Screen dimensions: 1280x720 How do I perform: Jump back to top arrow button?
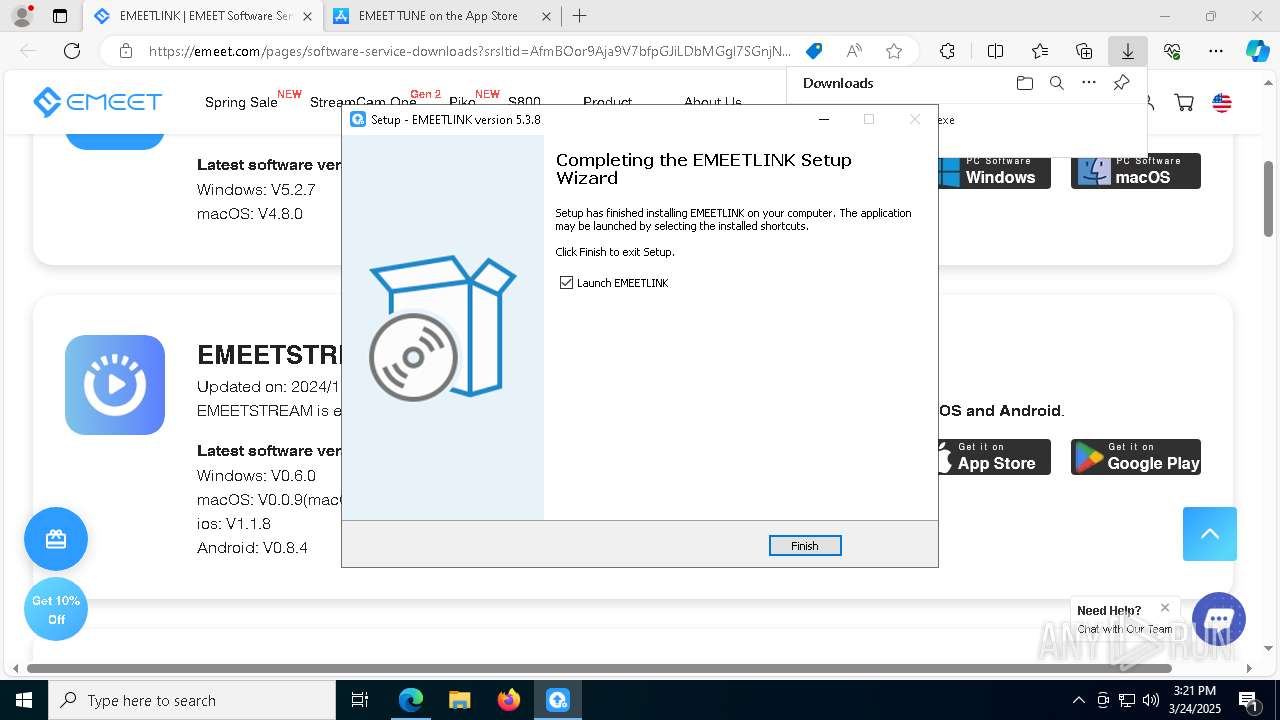tap(1210, 534)
